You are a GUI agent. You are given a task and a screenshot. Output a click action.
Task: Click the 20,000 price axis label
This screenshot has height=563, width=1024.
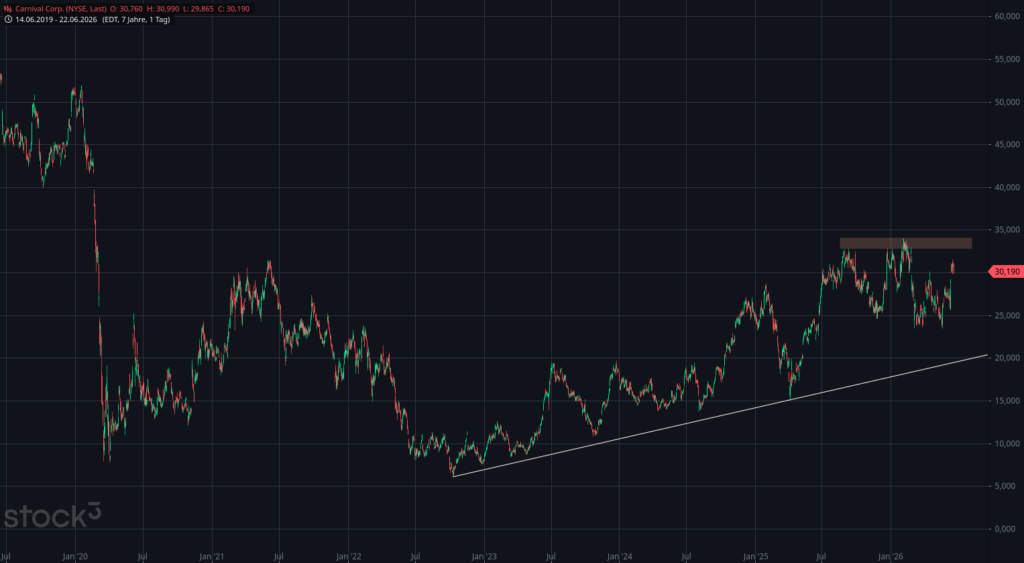(1007, 358)
